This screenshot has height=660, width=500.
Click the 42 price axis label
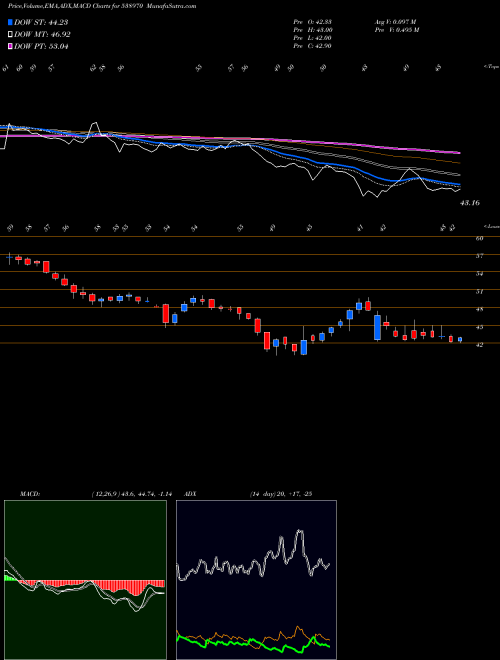479,344
